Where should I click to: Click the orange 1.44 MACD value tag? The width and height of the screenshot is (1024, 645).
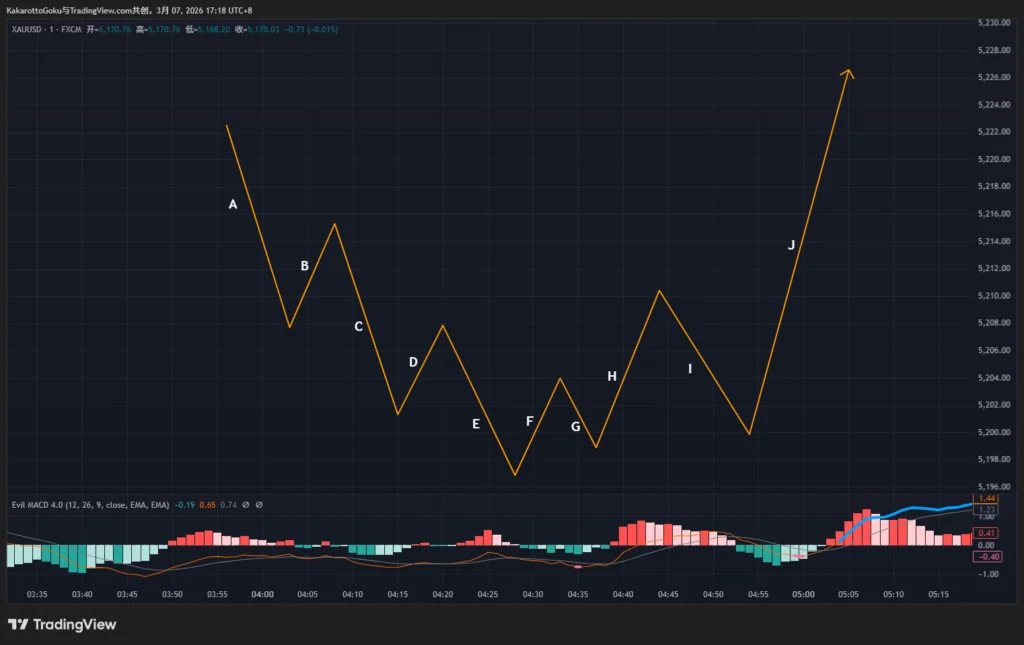coord(986,498)
